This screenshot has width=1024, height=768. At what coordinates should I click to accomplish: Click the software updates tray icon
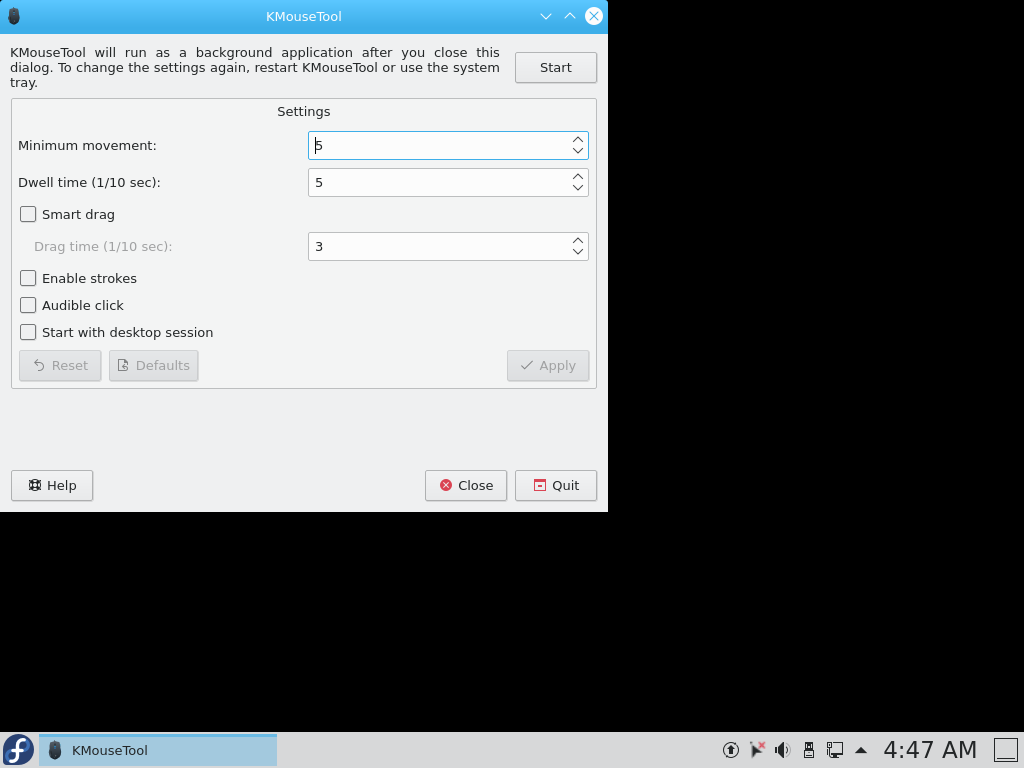coord(731,750)
